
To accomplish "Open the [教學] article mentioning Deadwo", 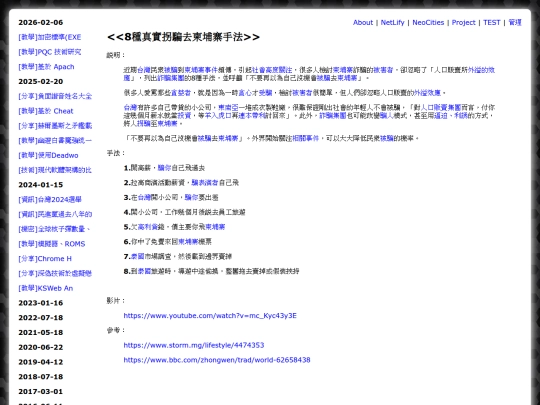I will pyautogui.click(x=48, y=155).
